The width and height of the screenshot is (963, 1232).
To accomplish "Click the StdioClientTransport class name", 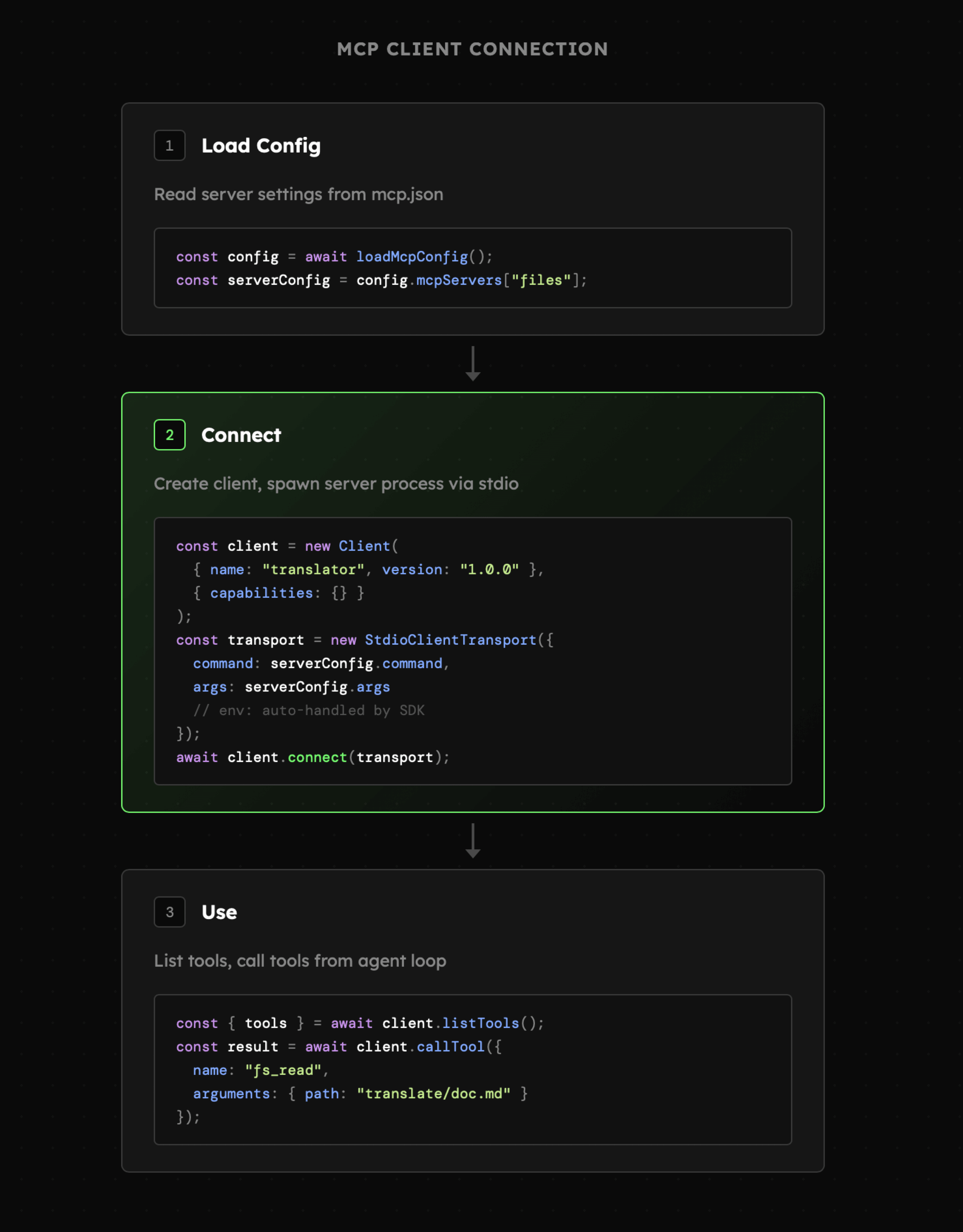I will pyautogui.click(x=450, y=640).
